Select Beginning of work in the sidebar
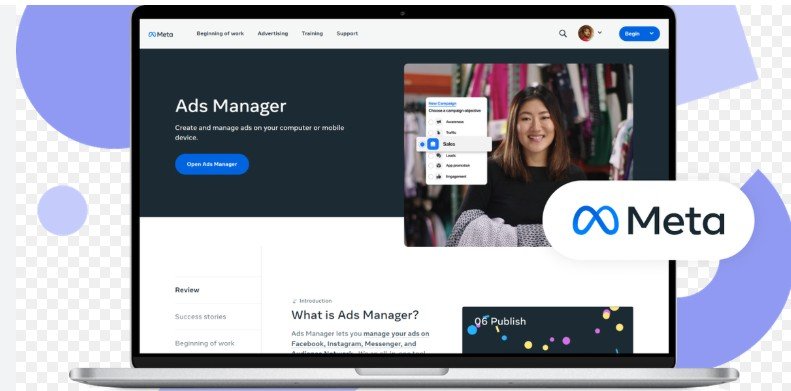 pyautogui.click(x=205, y=343)
